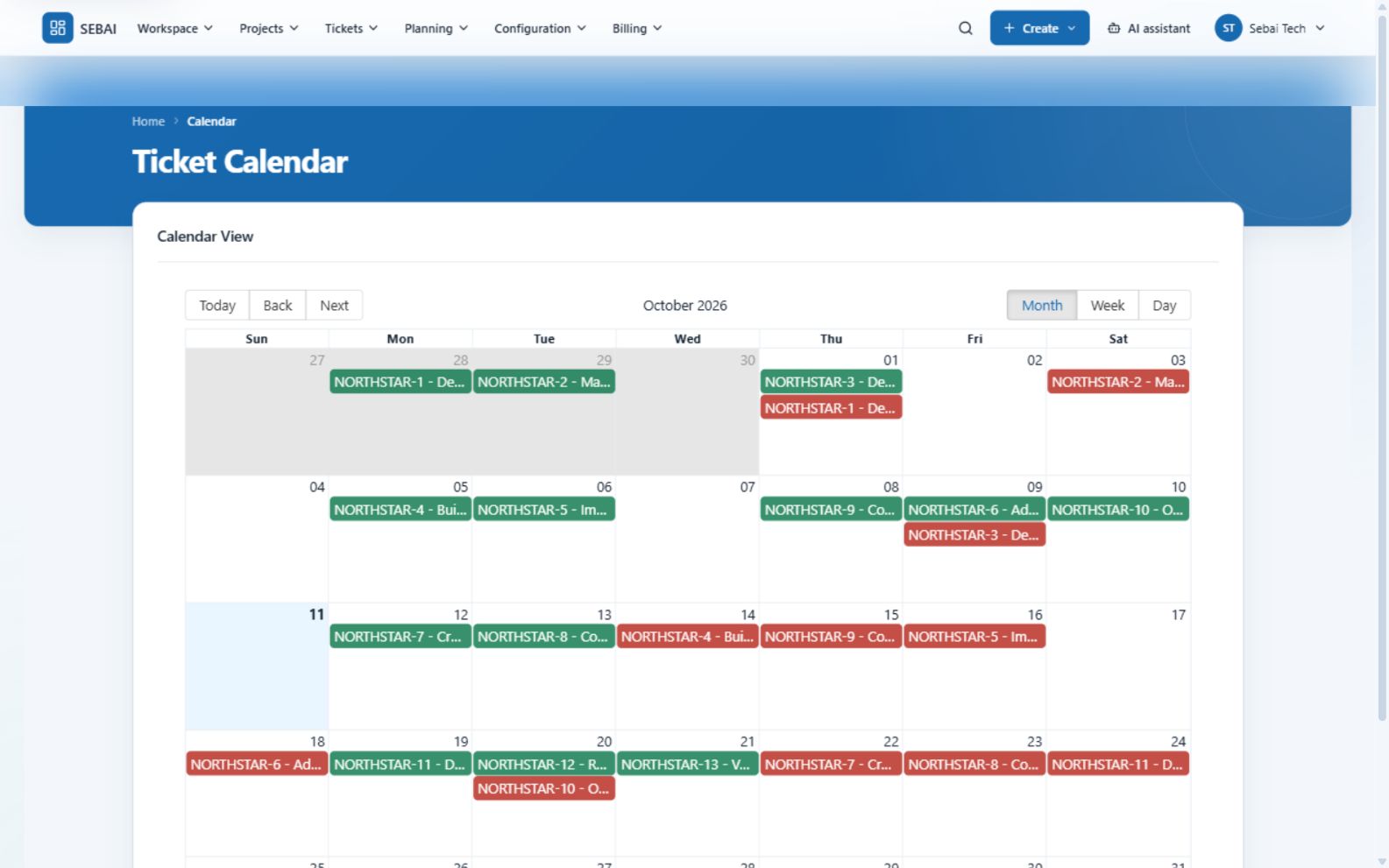Expand the Tickets menu
The image size is (1389, 868).
pyautogui.click(x=351, y=28)
